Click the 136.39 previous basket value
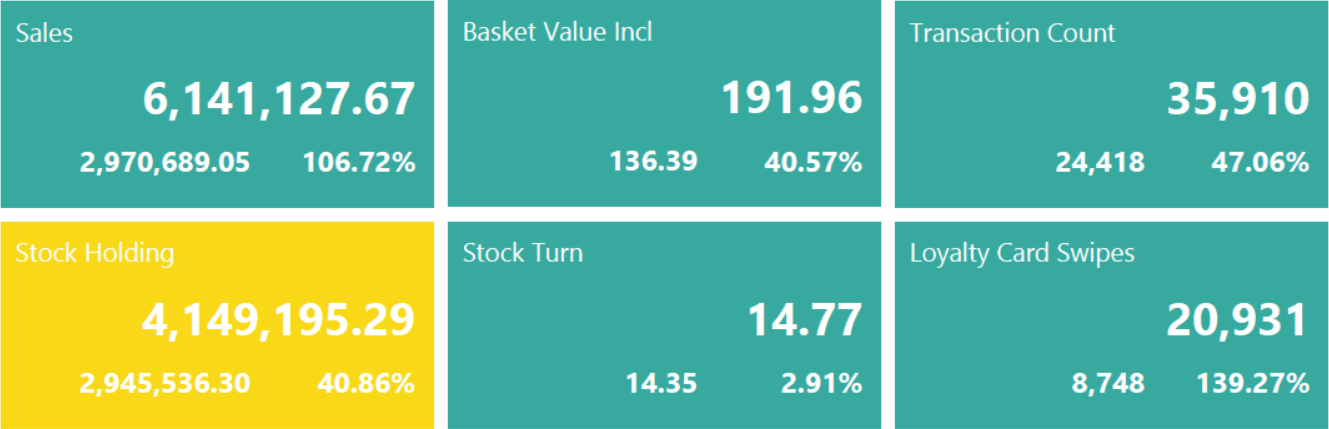The image size is (1329, 429). click(x=653, y=161)
